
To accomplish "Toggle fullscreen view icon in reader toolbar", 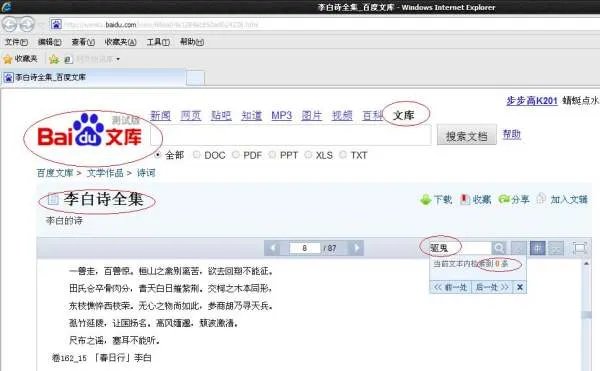I will [579, 248].
